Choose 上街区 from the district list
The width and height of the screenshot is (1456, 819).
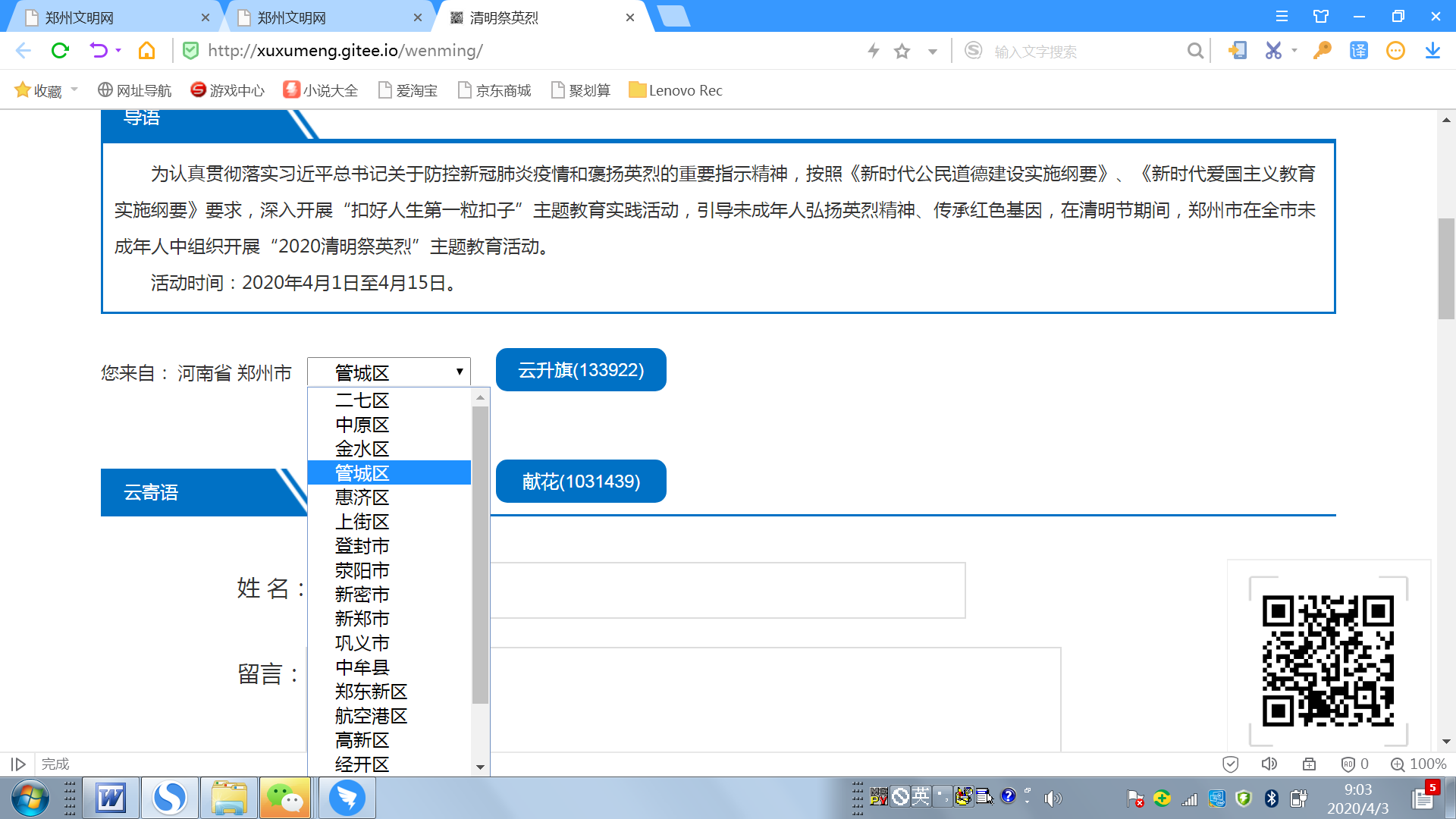(389, 522)
